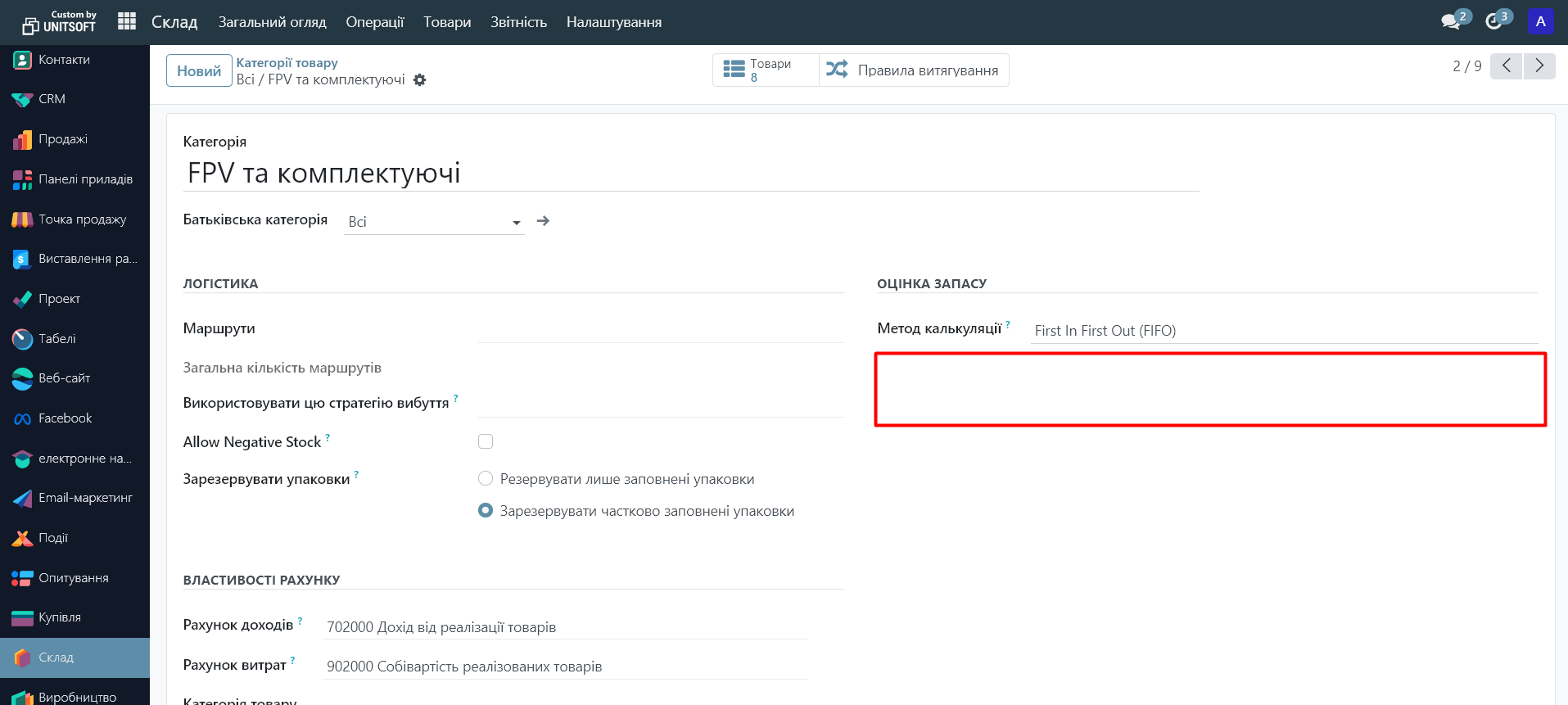
Task: Open the costing method FIFO dropdown
Action: tap(1284, 331)
